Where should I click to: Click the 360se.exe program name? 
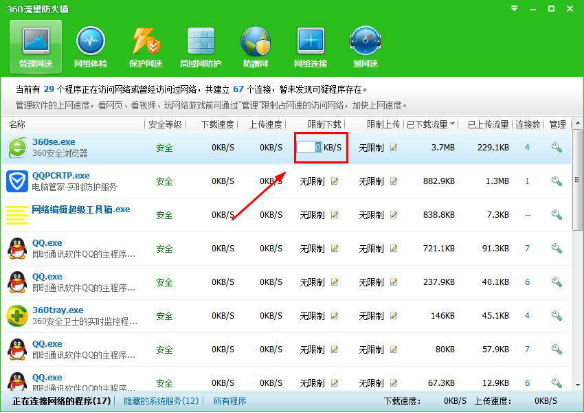click(54, 142)
